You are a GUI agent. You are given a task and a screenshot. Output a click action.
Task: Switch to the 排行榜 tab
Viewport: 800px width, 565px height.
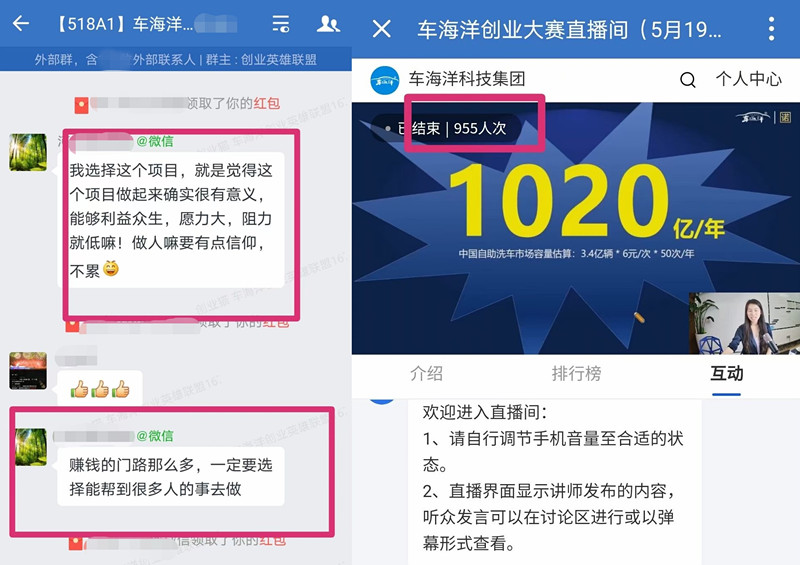(x=577, y=373)
